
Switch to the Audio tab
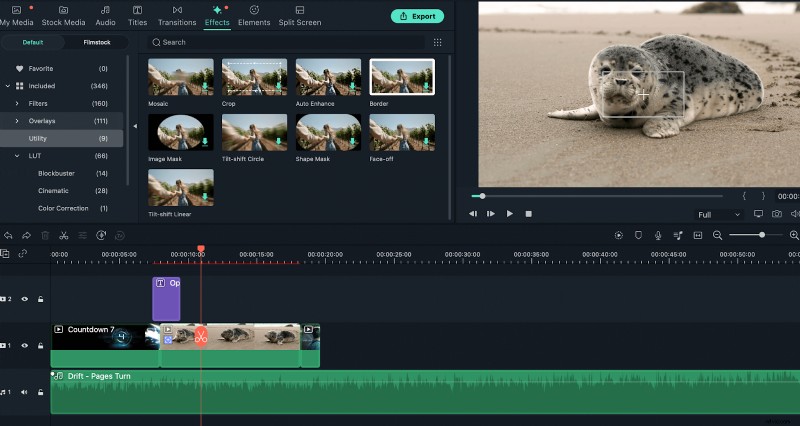coord(105,16)
